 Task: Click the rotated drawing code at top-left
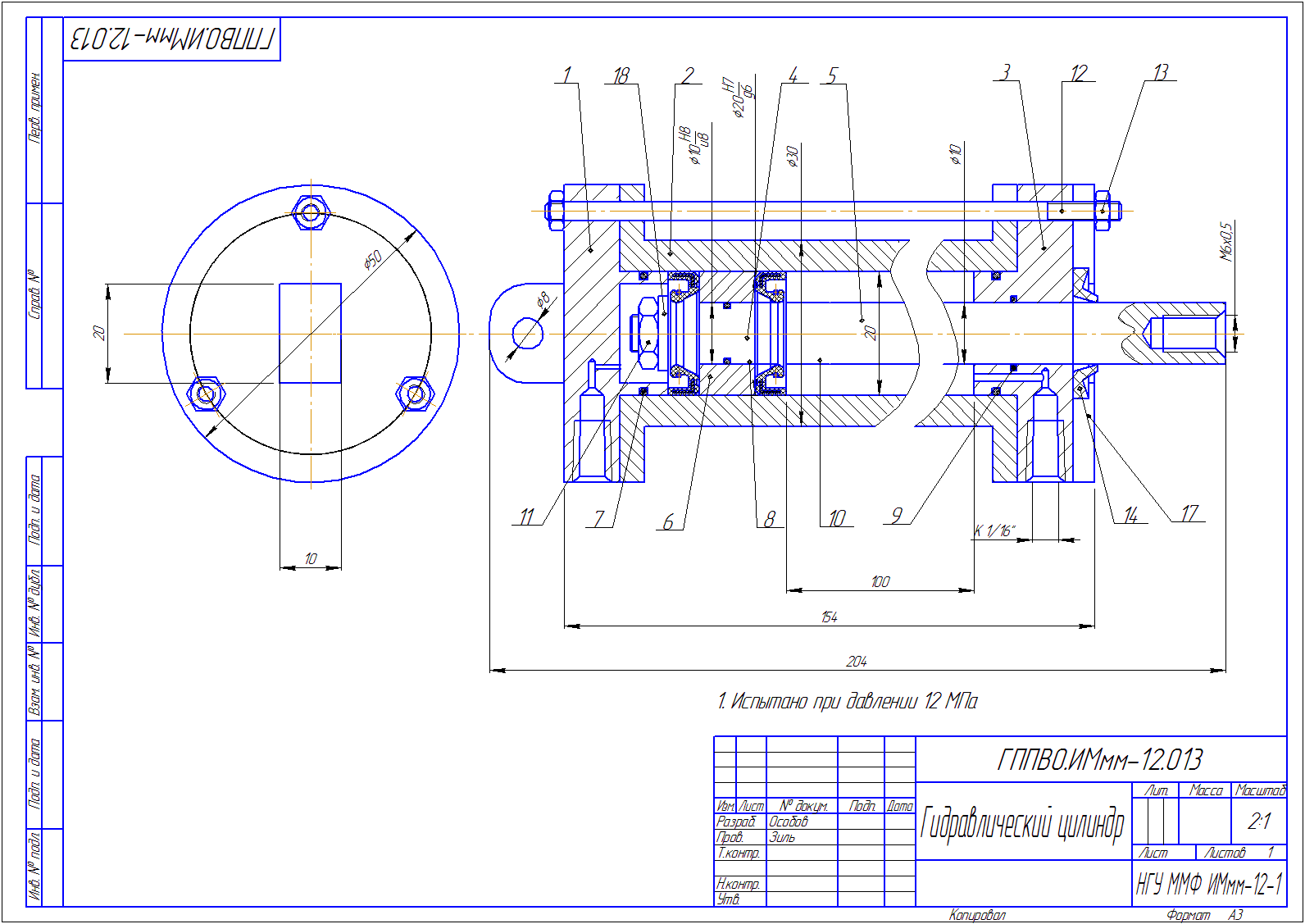[x=172, y=39]
